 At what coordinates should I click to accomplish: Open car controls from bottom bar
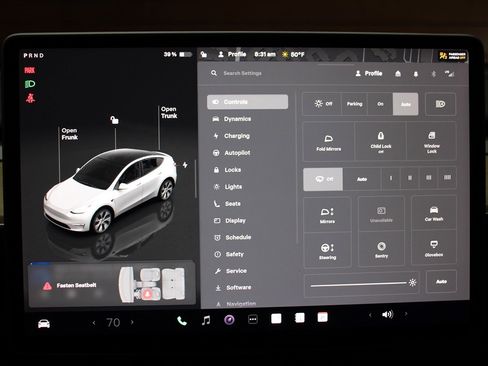[44, 323]
